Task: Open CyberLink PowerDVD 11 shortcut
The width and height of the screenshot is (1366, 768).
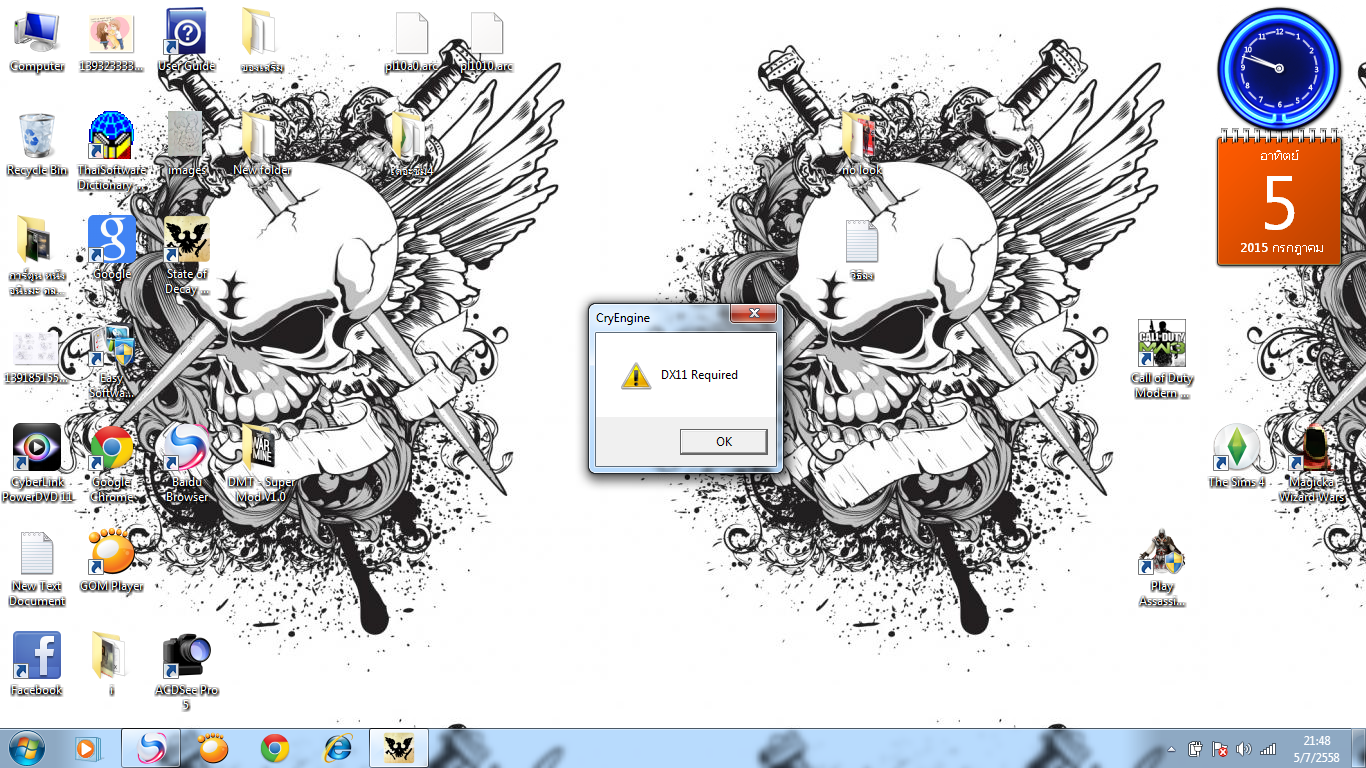Action: click(37, 448)
